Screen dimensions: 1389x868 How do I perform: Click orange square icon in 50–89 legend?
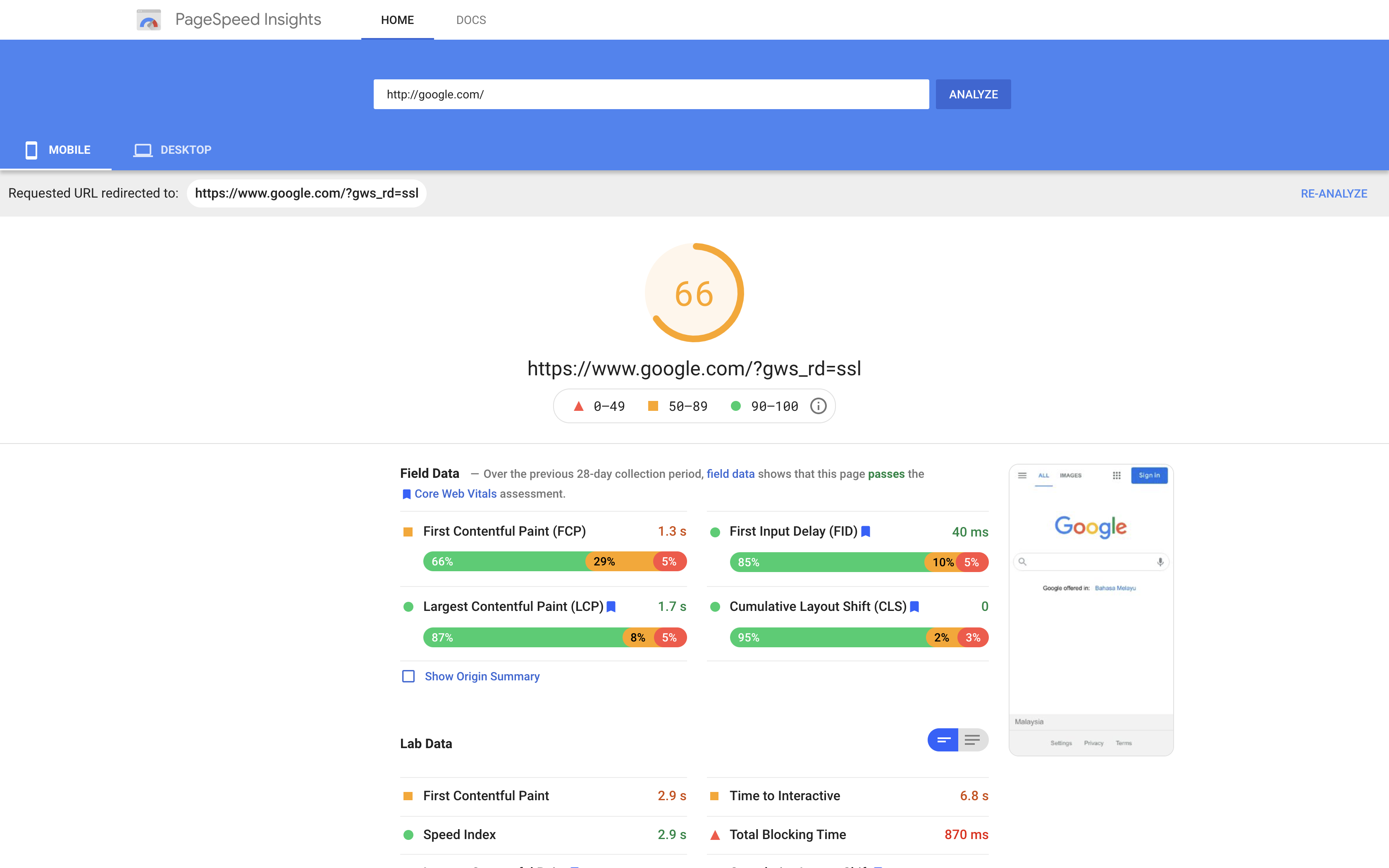click(x=653, y=406)
